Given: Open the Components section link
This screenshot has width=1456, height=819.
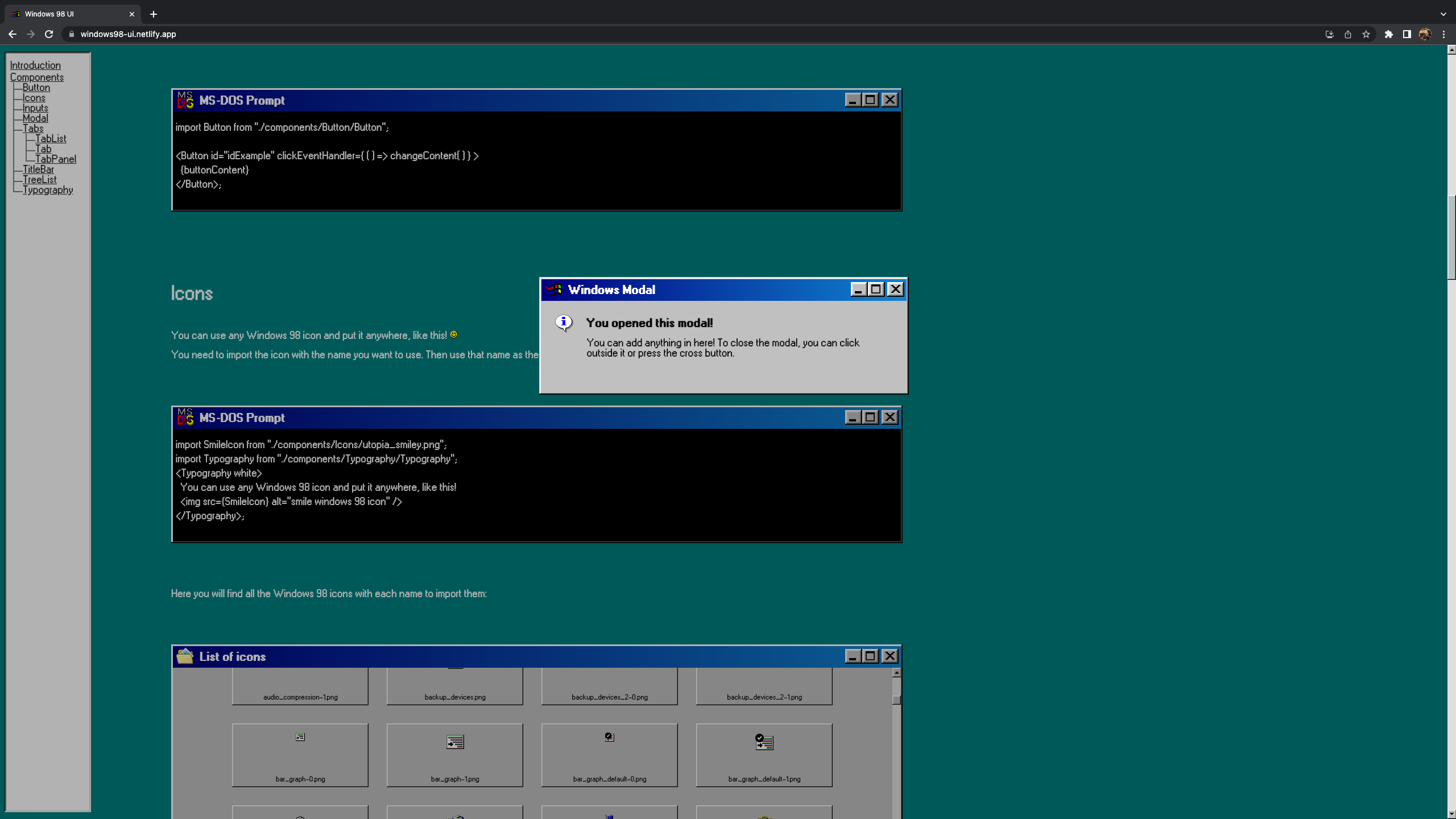Looking at the screenshot, I should point(36,77).
